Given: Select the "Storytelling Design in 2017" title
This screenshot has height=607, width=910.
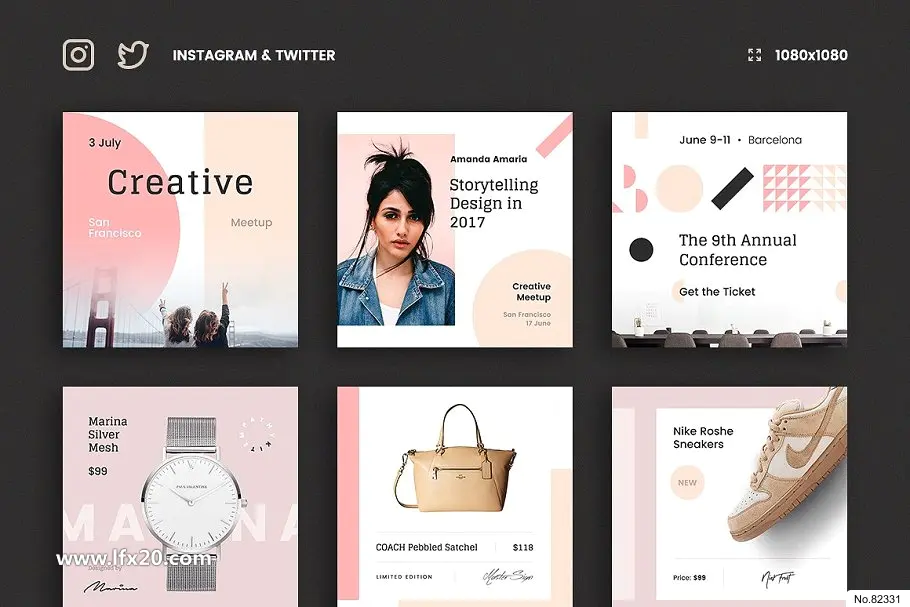Looking at the screenshot, I should [494, 203].
